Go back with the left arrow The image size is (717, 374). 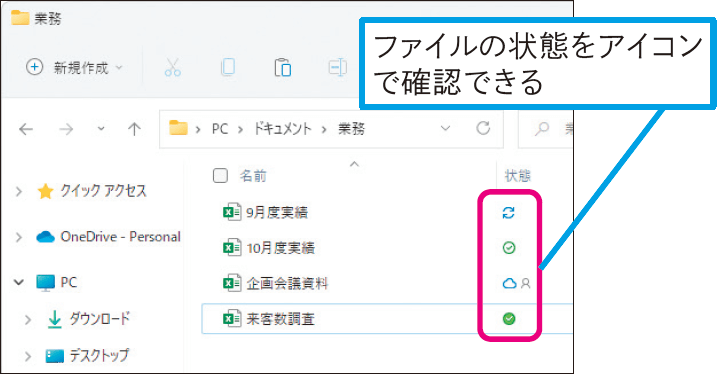click(26, 129)
